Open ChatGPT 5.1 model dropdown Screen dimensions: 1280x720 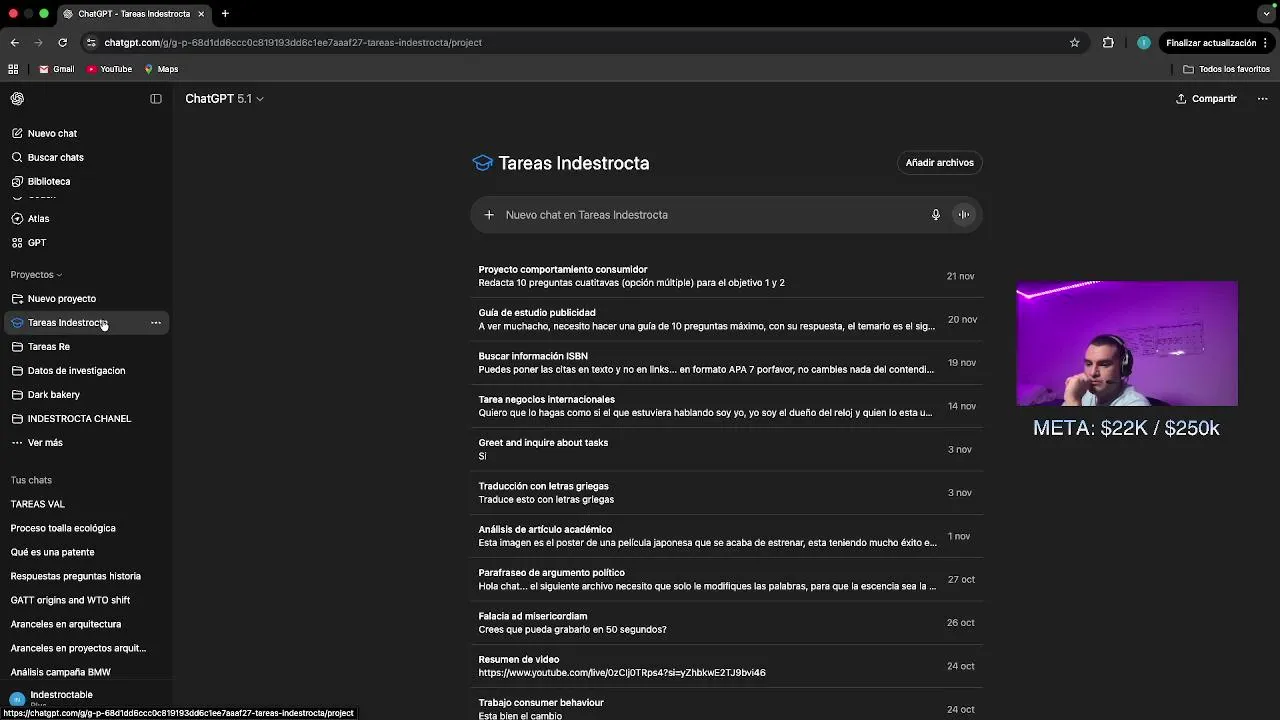[224, 99]
